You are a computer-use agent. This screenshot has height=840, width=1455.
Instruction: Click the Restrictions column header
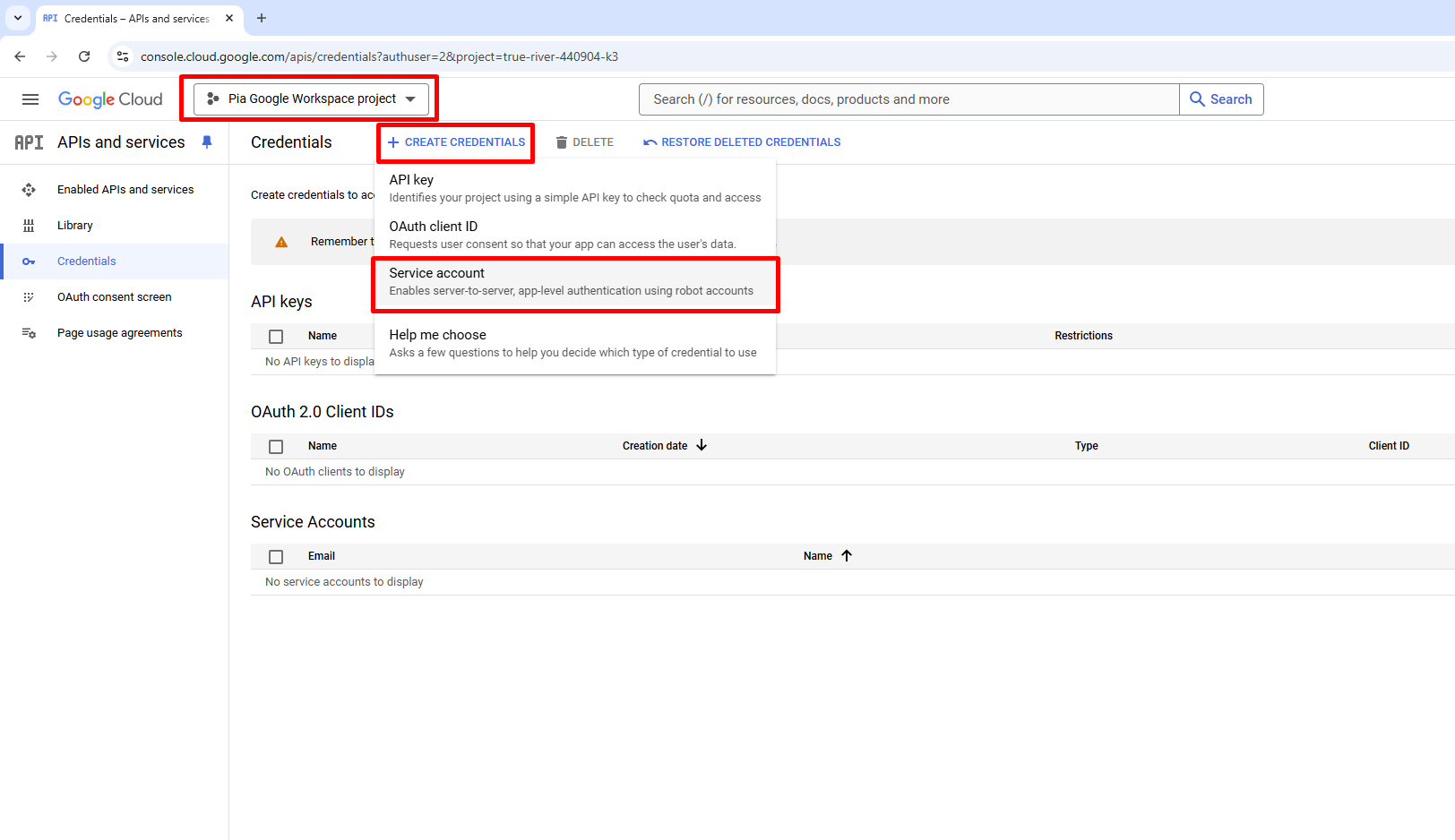(x=1083, y=336)
